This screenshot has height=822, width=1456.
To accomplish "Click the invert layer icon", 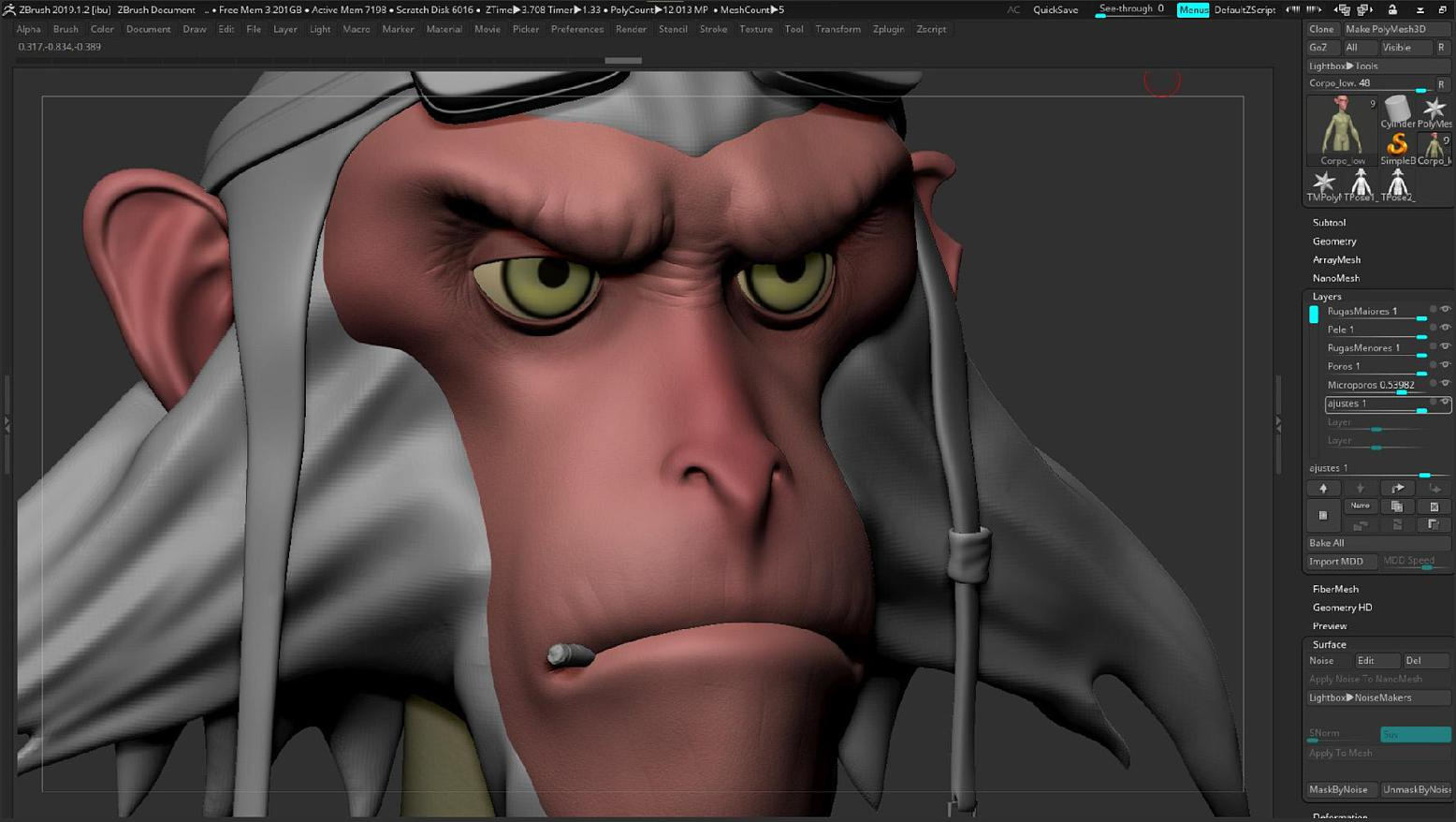I will coord(1397,525).
